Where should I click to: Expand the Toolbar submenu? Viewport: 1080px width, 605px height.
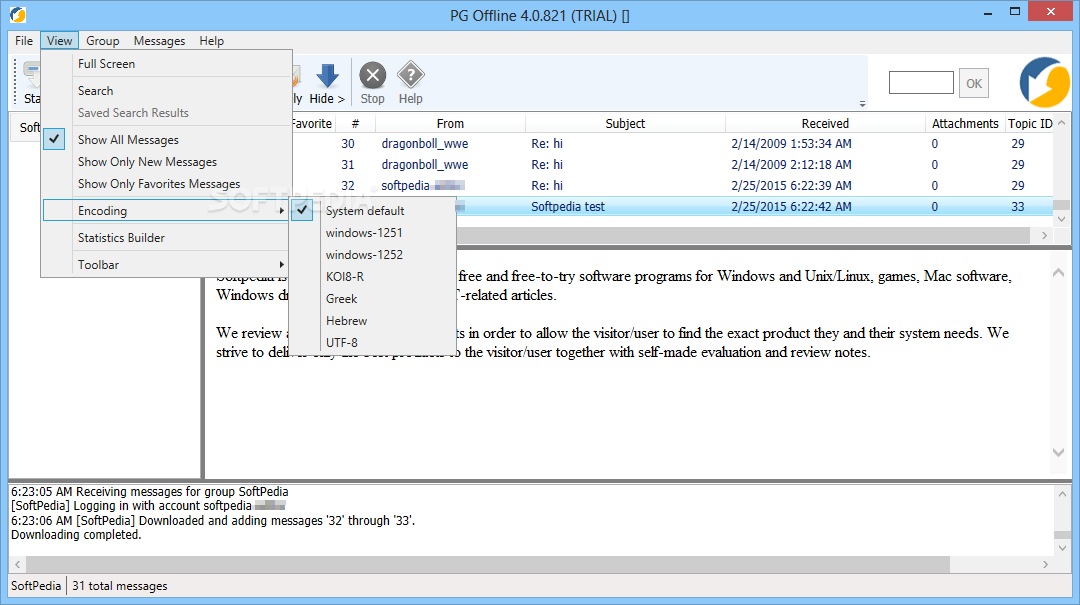[166, 265]
